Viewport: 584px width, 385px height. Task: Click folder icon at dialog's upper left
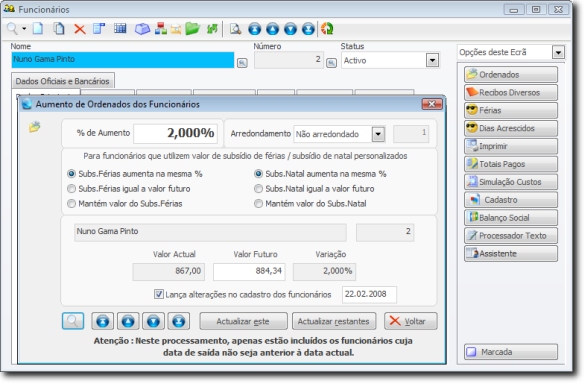(x=35, y=127)
